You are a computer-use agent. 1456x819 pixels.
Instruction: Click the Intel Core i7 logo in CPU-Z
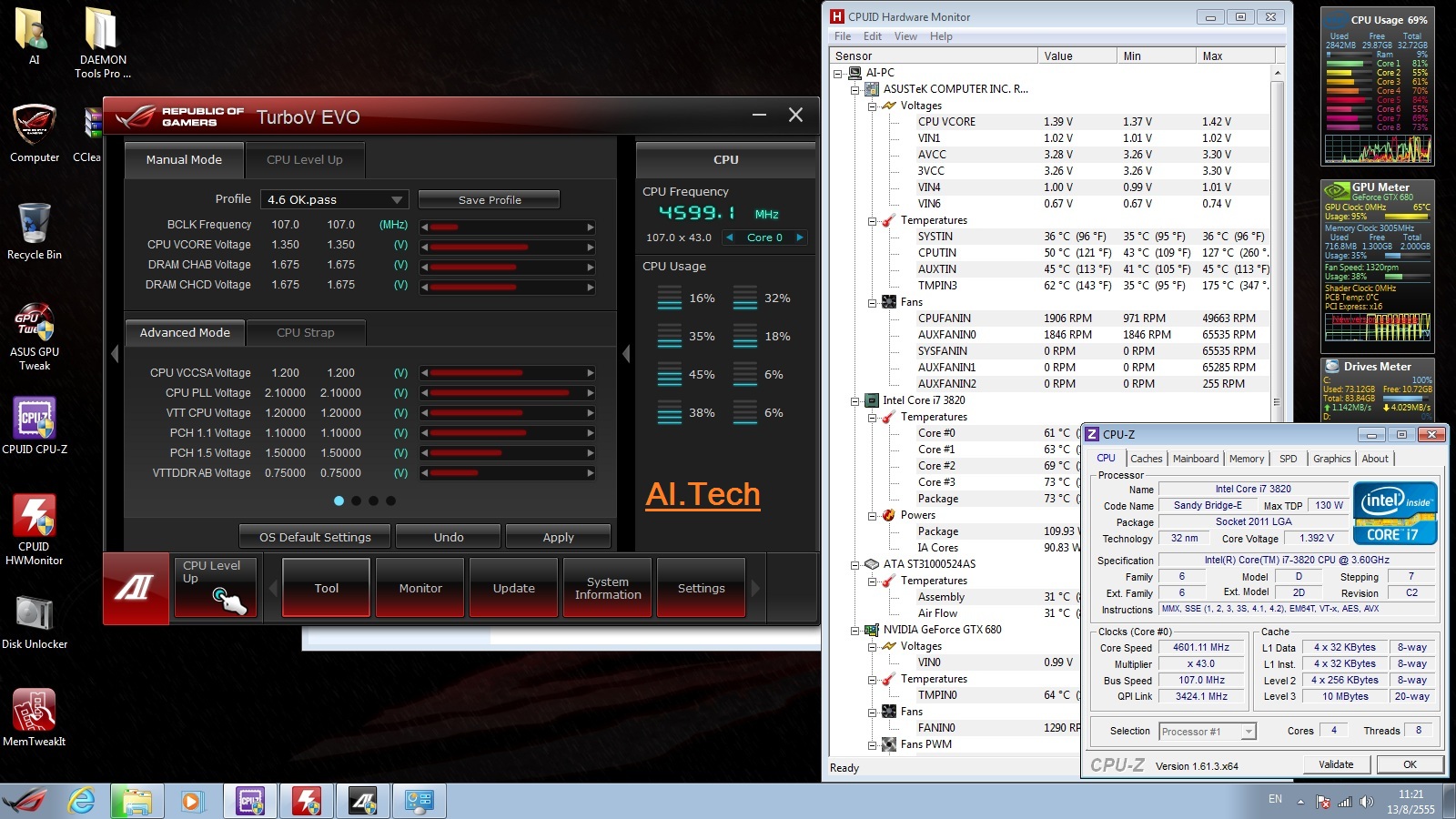point(1395,513)
